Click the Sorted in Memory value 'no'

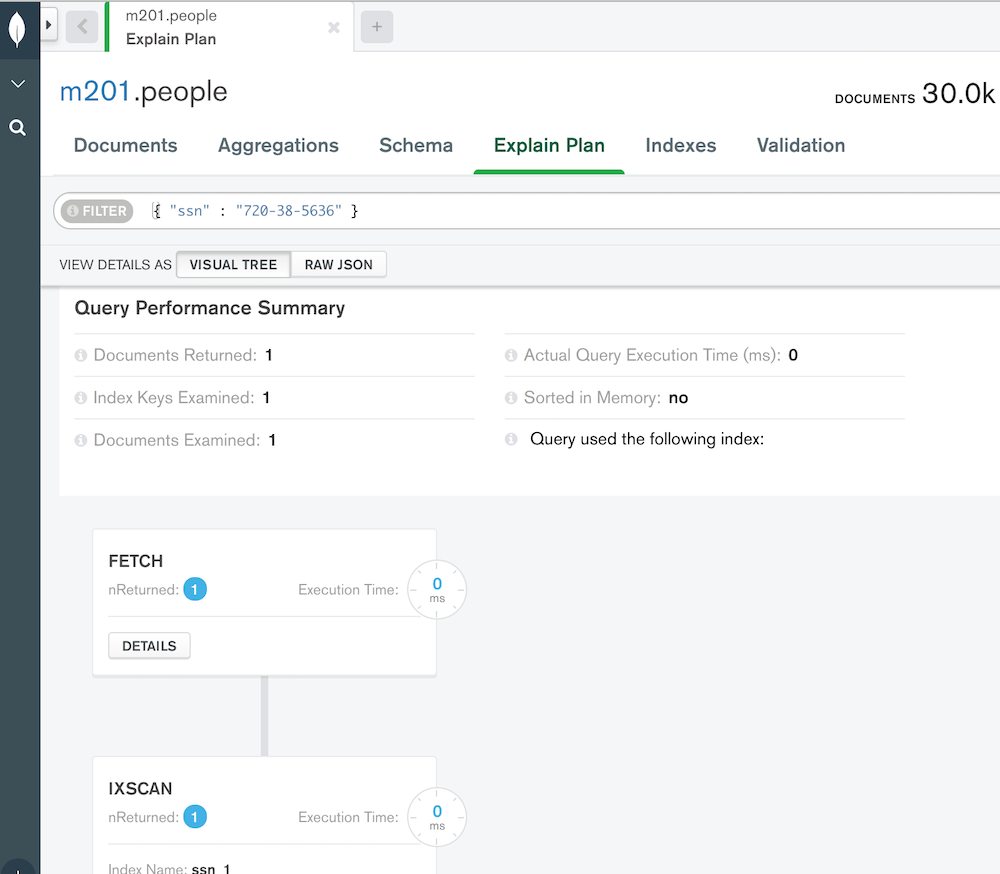coord(678,398)
